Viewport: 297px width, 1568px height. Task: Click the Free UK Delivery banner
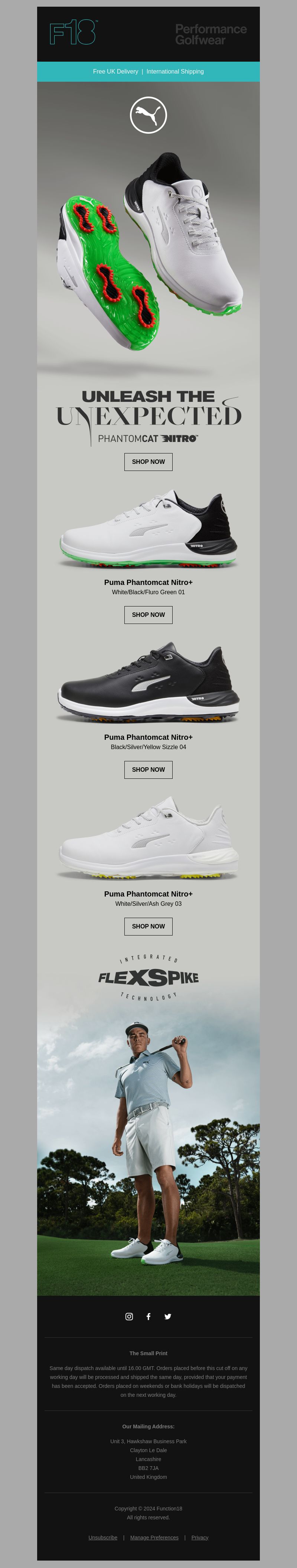point(148,71)
